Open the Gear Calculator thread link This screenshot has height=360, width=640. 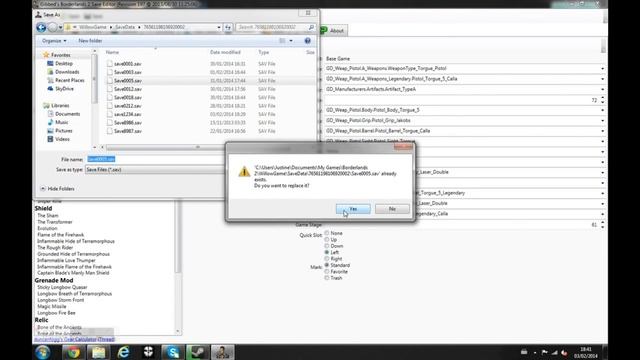[74, 339]
